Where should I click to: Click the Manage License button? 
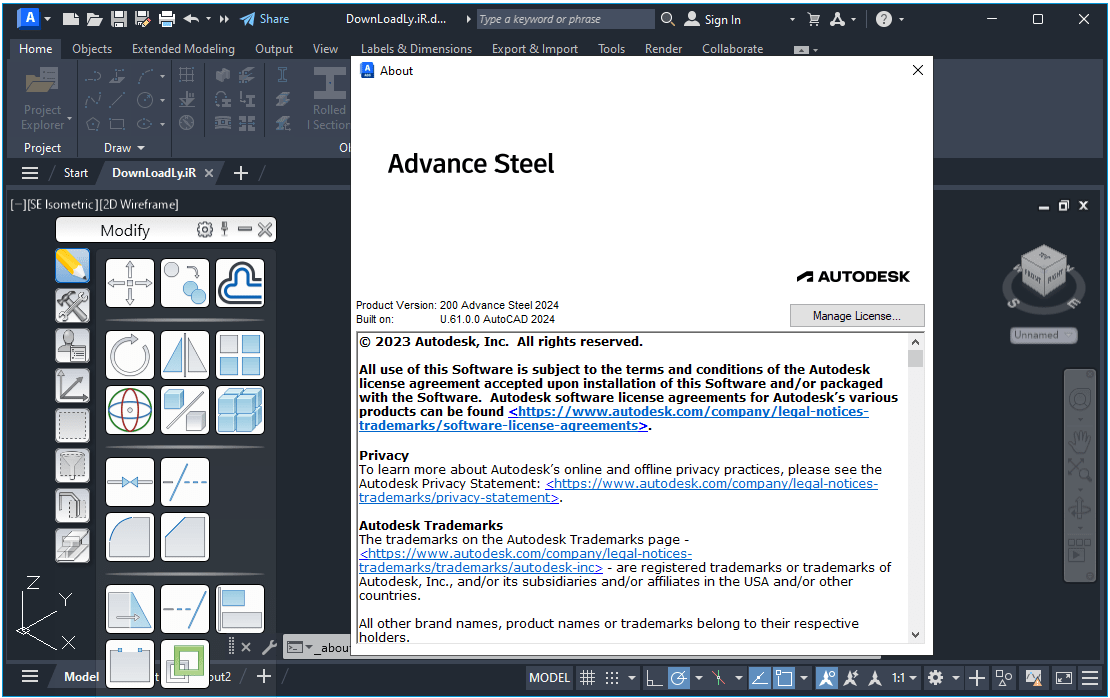tap(857, 315)
